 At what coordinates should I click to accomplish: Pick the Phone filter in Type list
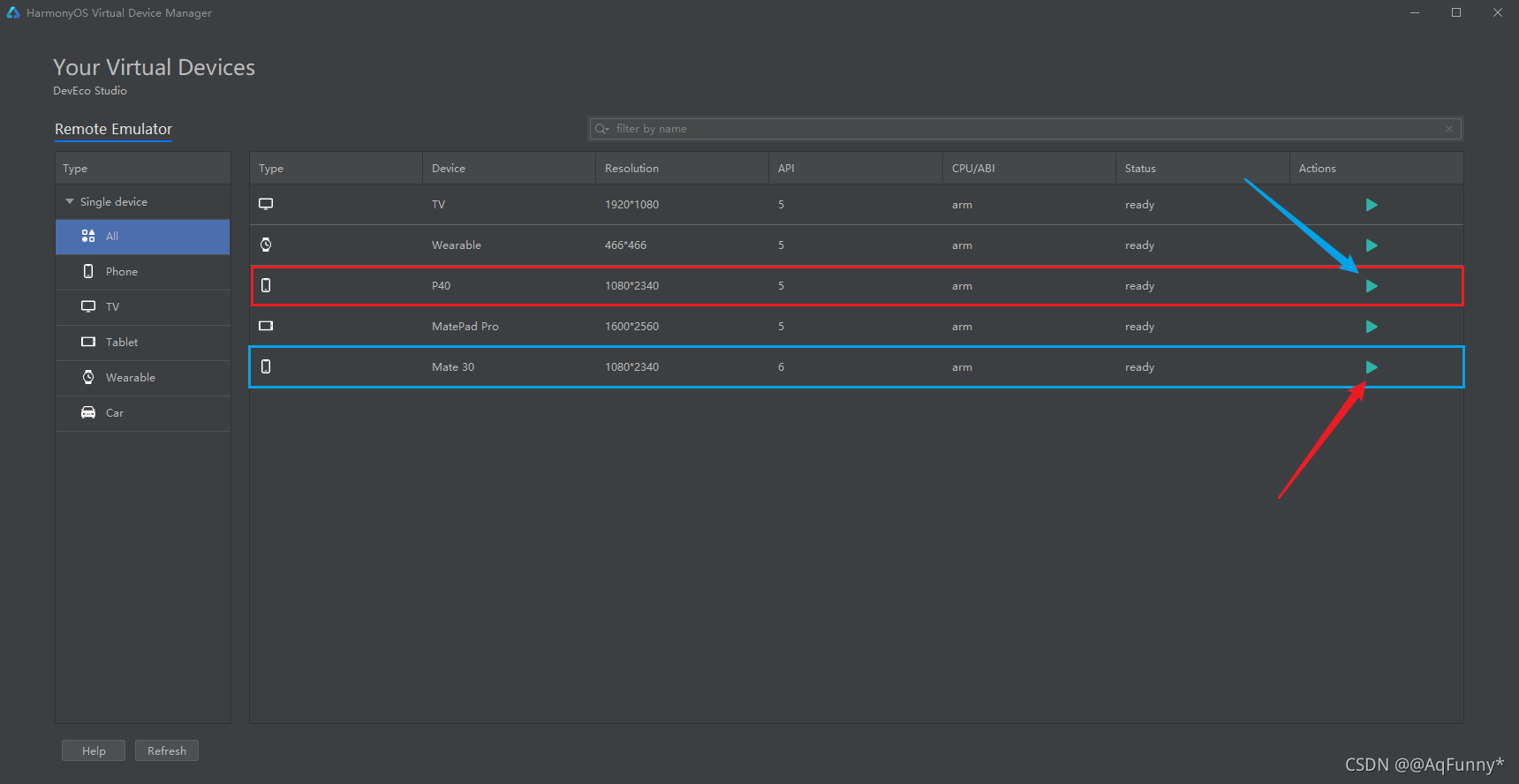point(142,272)
